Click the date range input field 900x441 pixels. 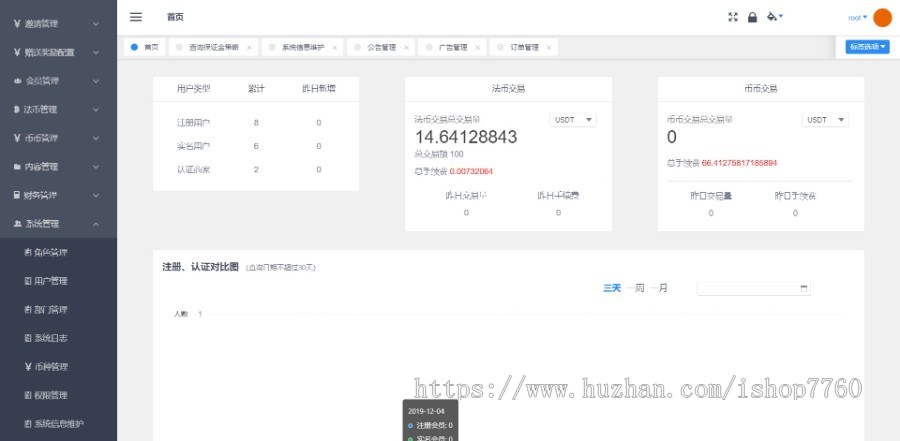pyautogui.click(x=753, y=288)
